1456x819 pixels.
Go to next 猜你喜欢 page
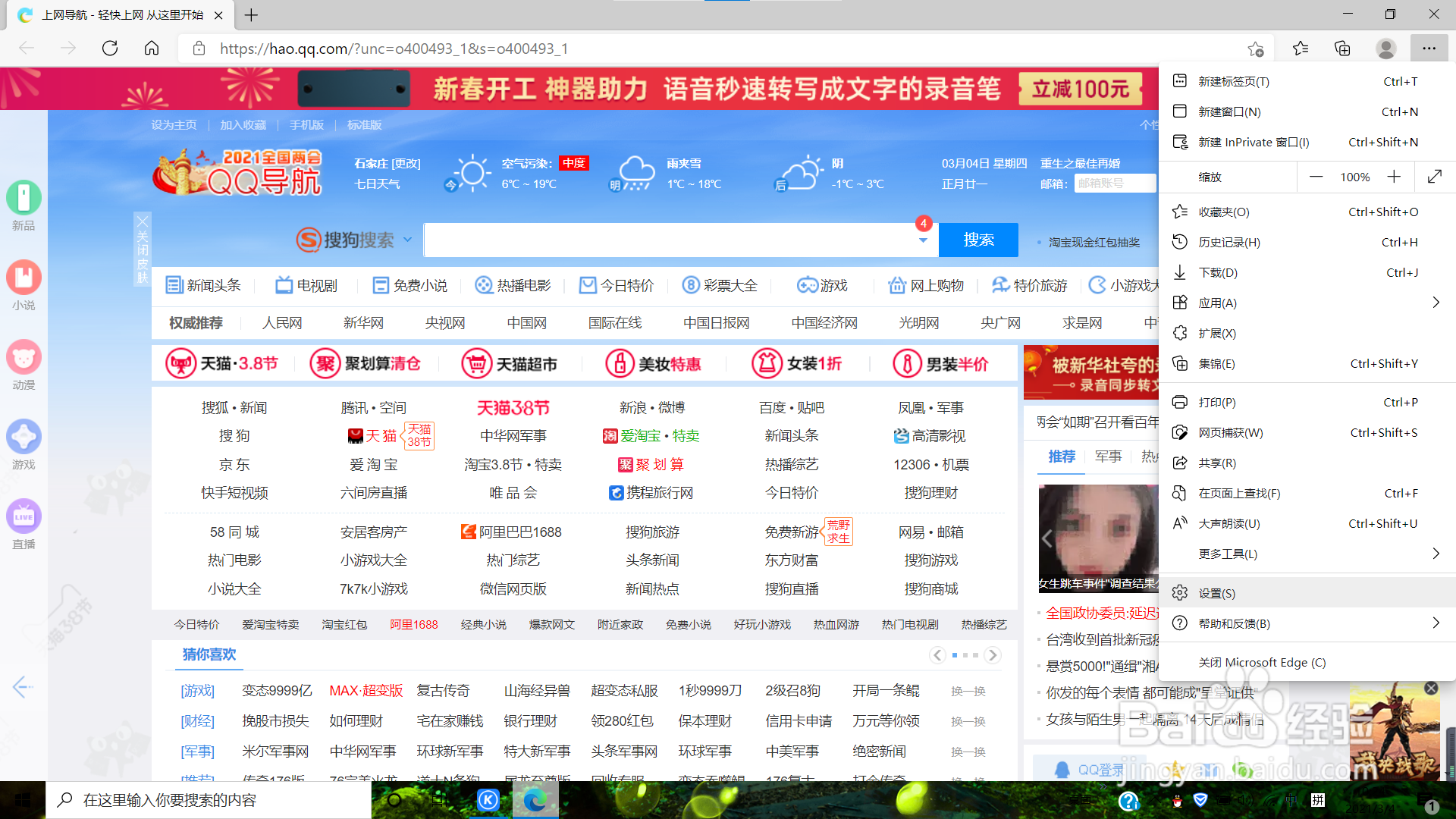click(993, 655)
